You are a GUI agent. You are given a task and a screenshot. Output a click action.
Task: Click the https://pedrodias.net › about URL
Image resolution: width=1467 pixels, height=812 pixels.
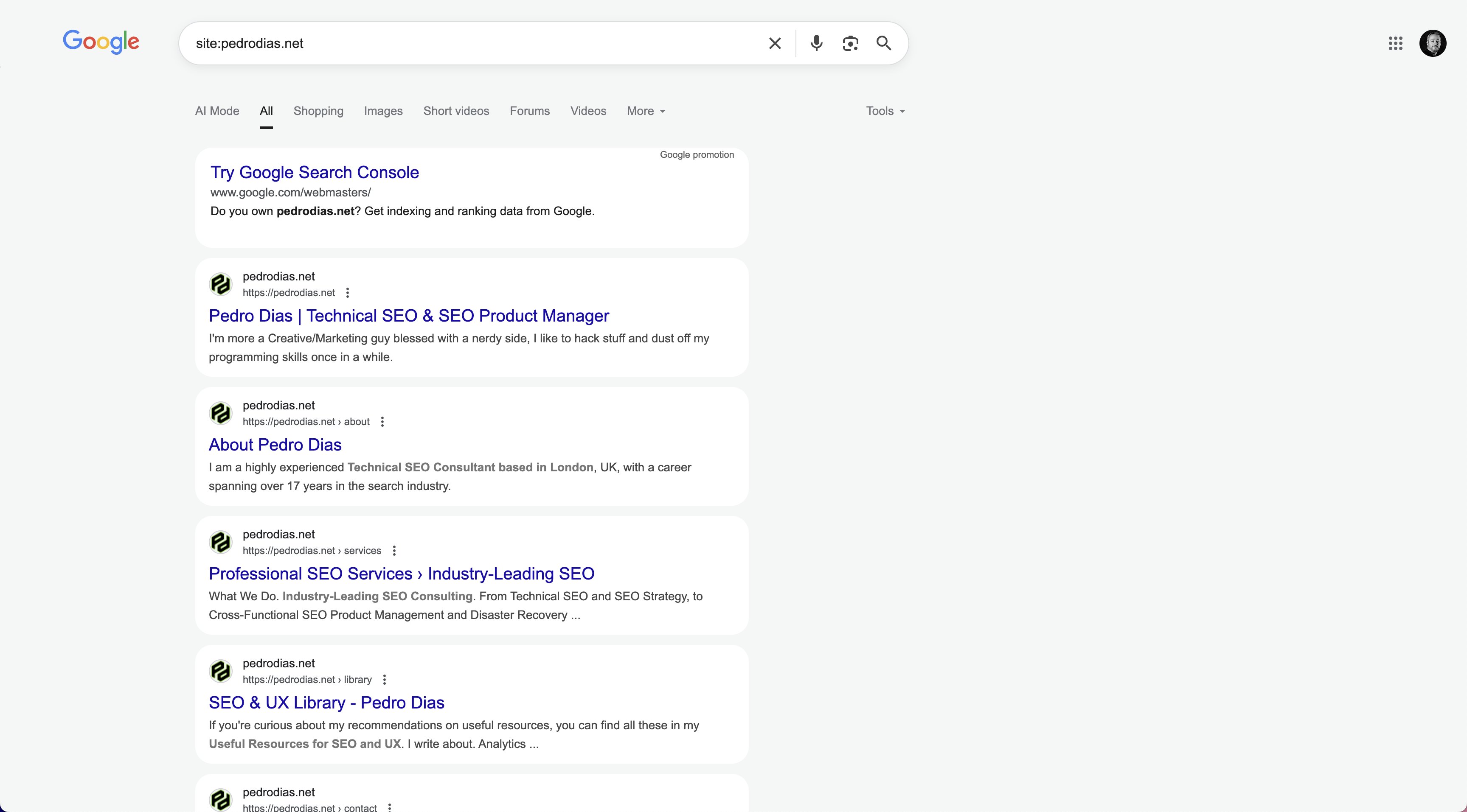[x=306, y=422]
